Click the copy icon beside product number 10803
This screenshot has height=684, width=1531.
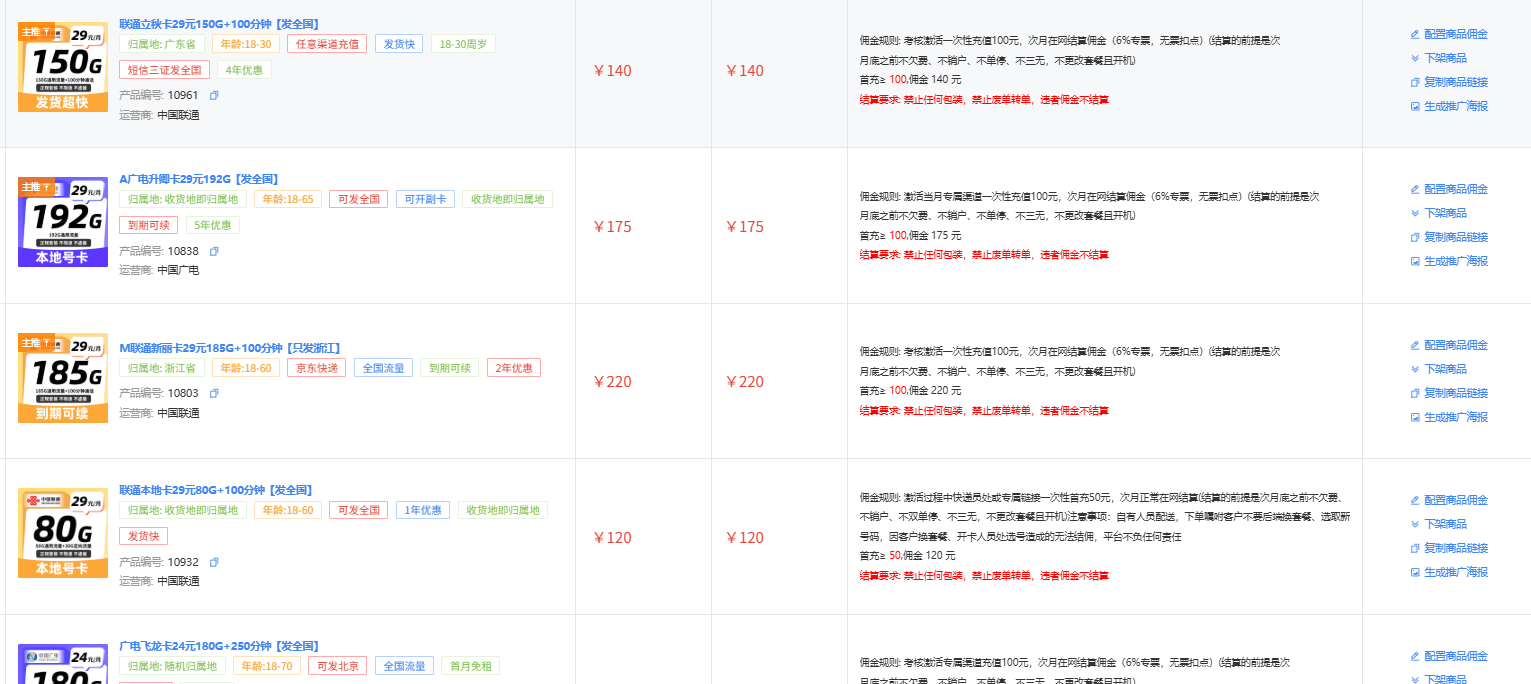point(214,393)
